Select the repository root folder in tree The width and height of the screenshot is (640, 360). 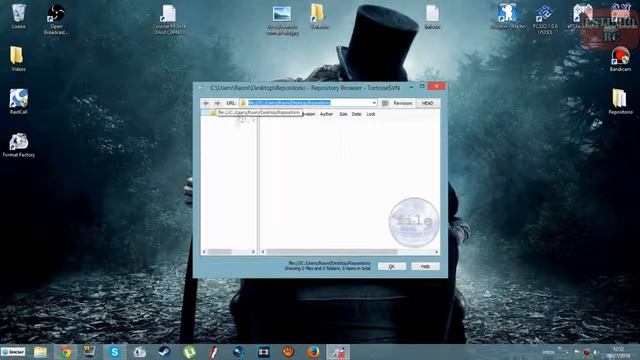coord(213,112)
